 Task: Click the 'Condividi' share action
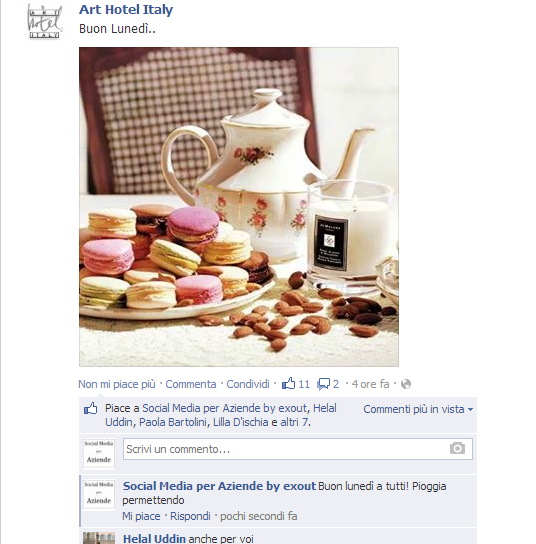pyautogui.click(x=248, y=384)
